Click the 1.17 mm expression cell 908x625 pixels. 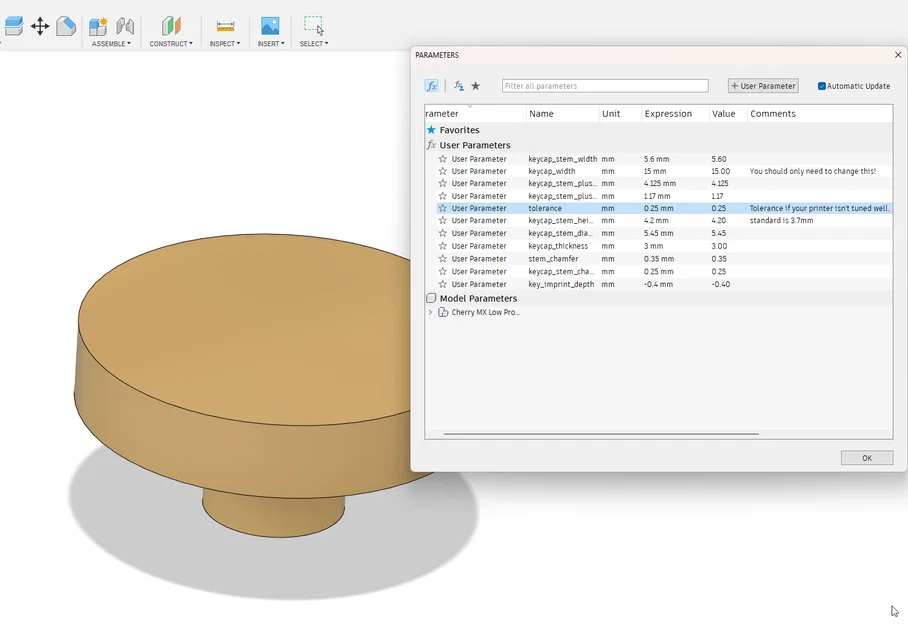pos(657,196)
